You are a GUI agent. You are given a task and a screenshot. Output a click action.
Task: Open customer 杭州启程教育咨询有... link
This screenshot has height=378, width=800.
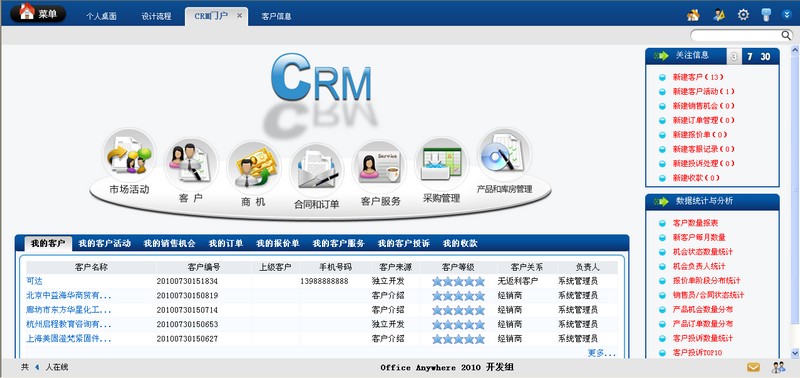68,324
